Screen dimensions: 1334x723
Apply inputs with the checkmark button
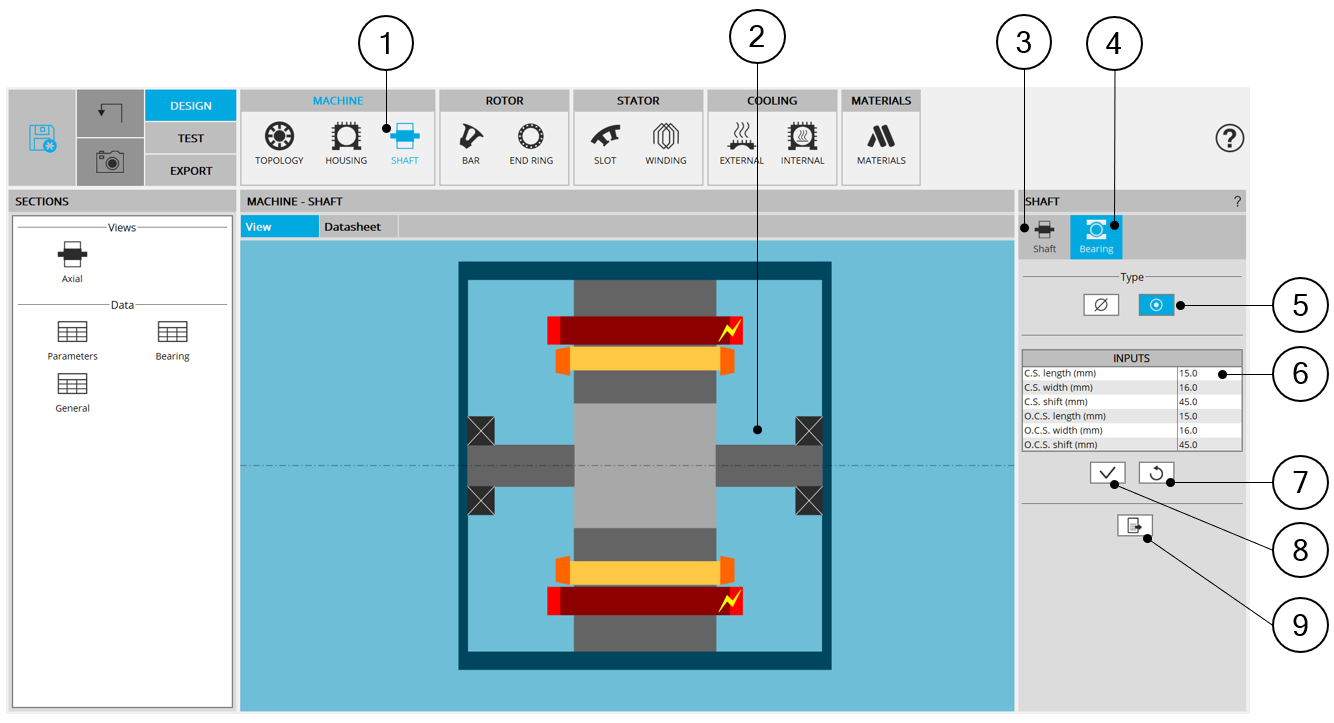coord(1108,473)
